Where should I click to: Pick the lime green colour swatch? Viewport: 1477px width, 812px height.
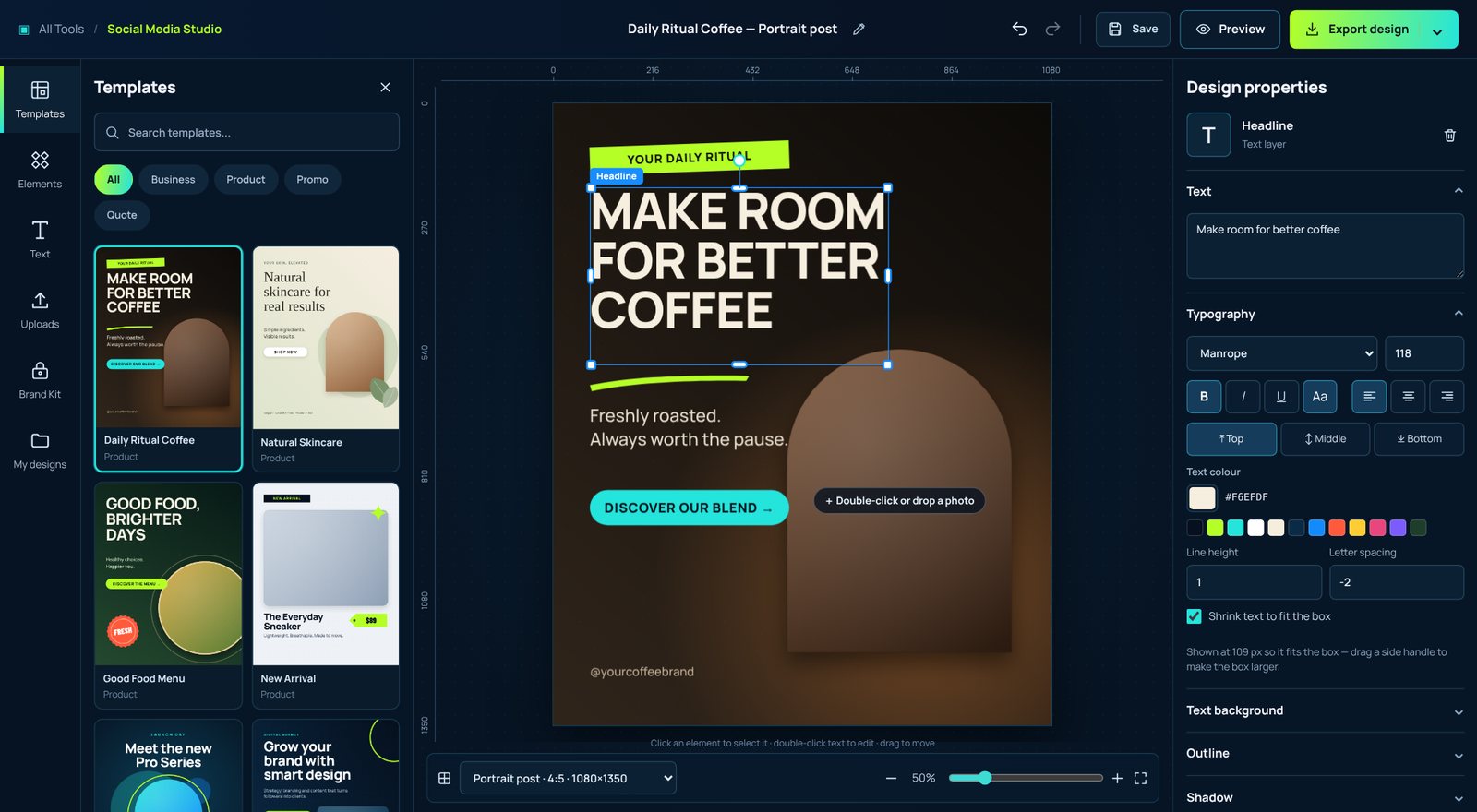click(1215, 528)
